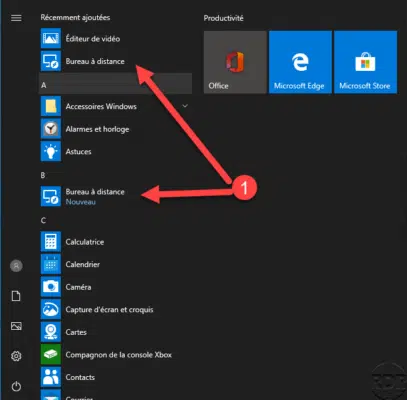
Task: Click the letter A section header
Action: coord(115,85)
